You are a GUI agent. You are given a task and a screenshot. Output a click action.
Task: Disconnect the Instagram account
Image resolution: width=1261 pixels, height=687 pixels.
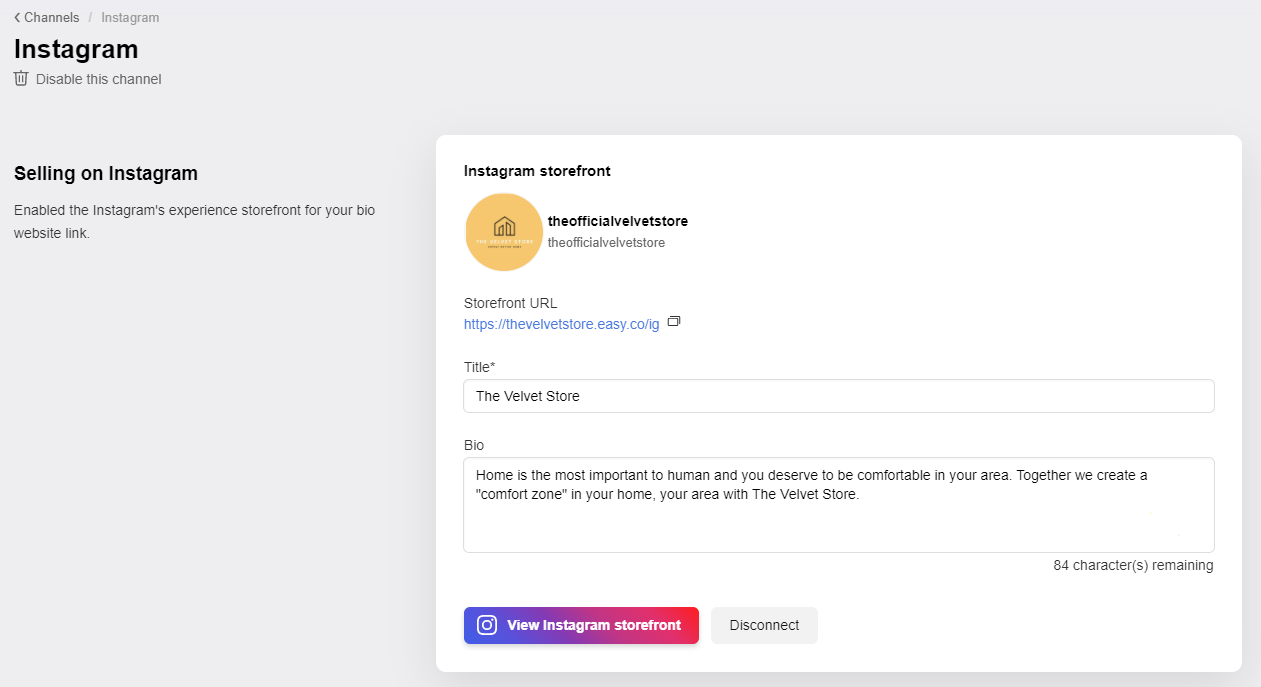click(x=764, y=625)
